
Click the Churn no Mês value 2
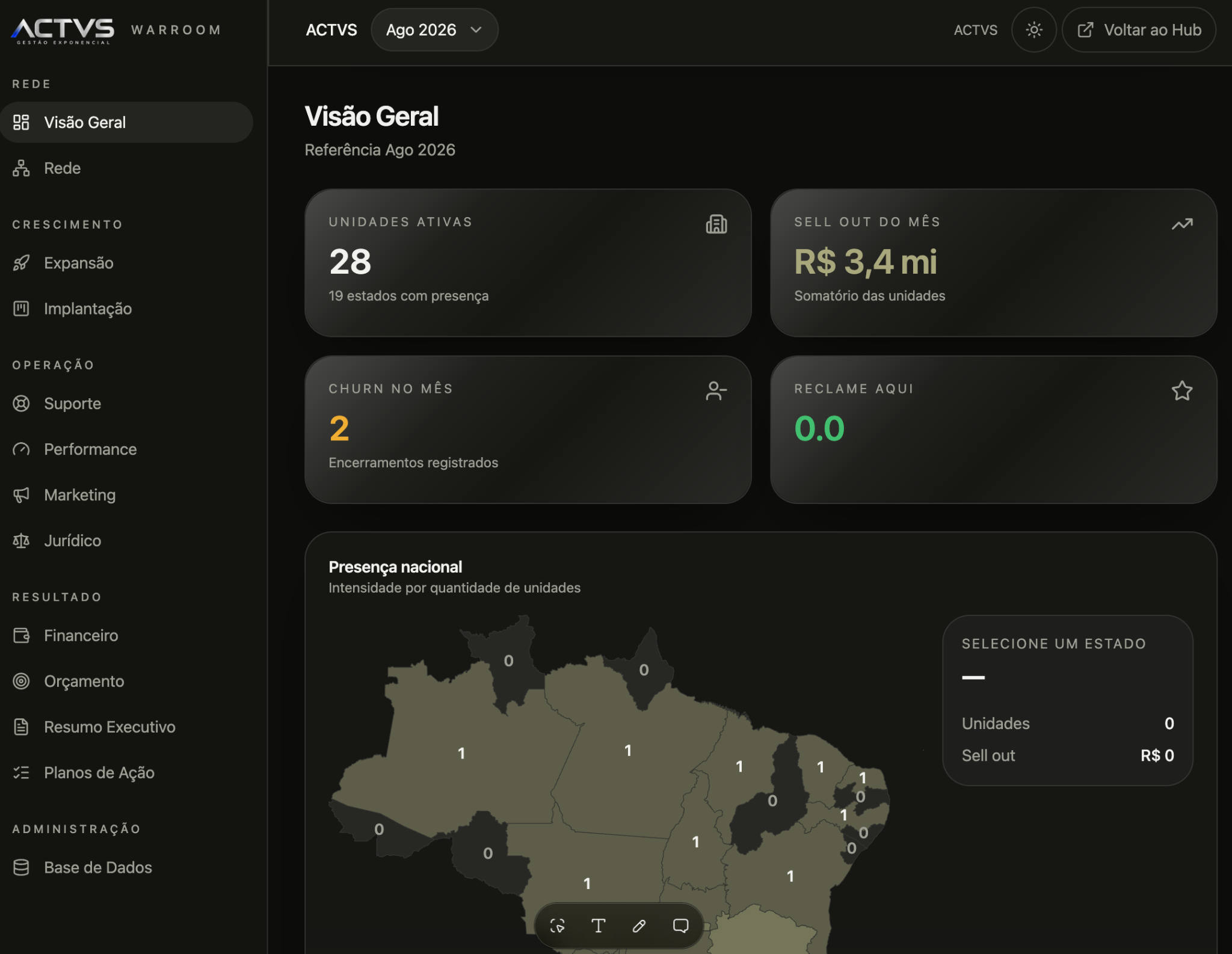coord(339,429)
